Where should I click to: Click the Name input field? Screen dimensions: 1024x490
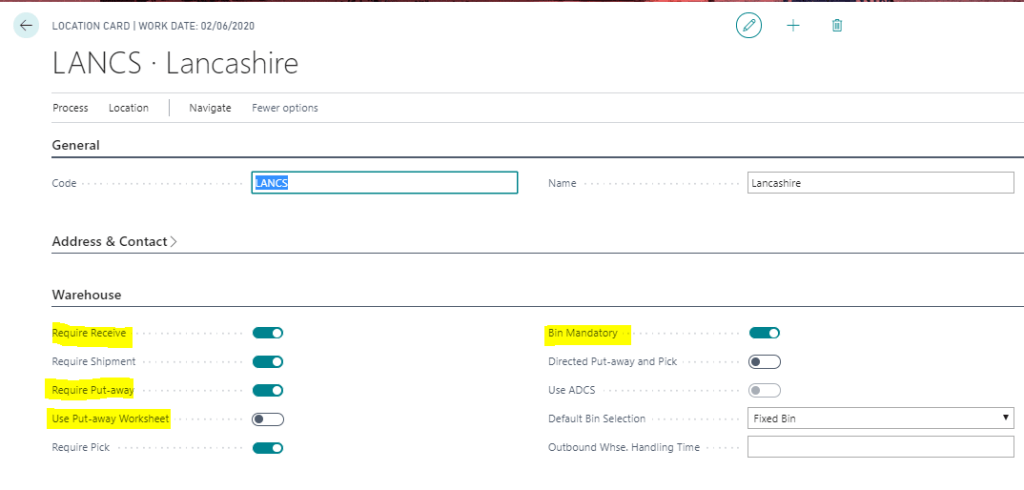pos(880,183)
